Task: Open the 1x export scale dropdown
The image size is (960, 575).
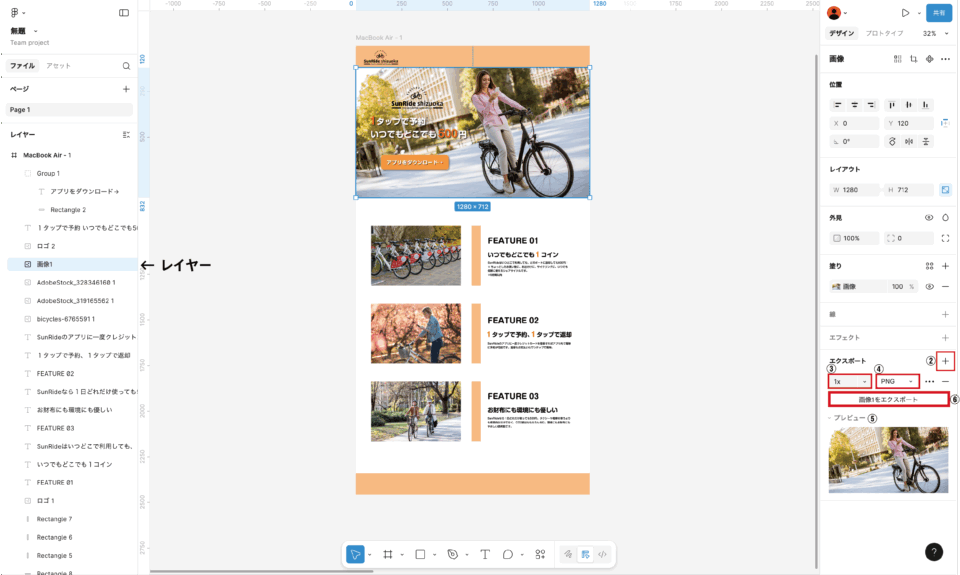Action: 850,381
